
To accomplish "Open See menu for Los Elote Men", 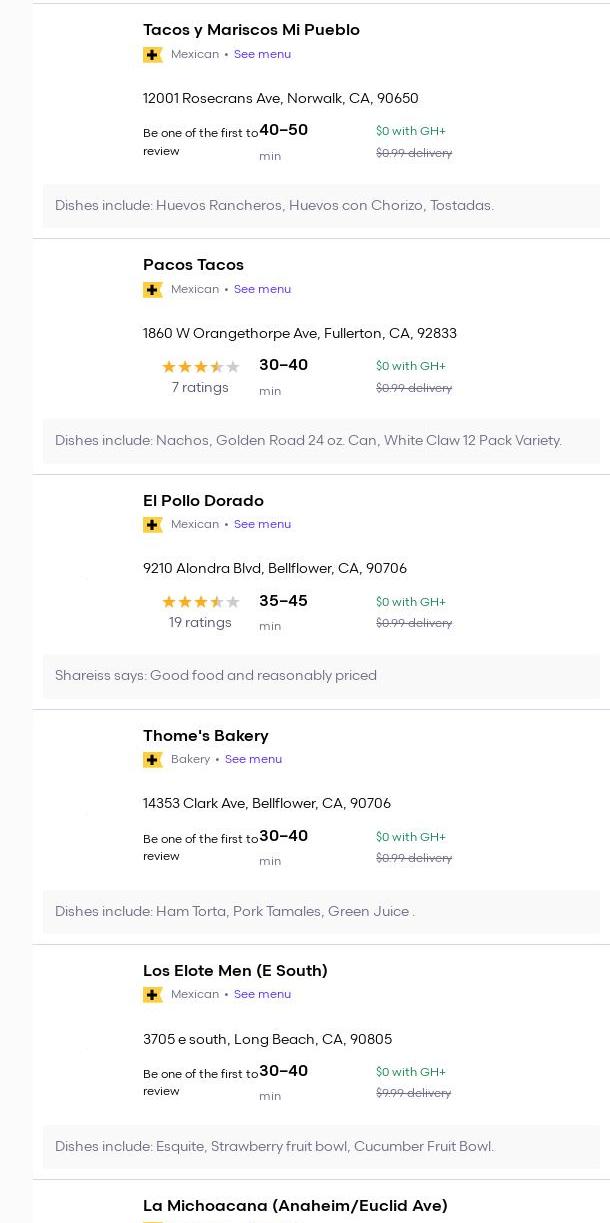I will pos(262,994).
